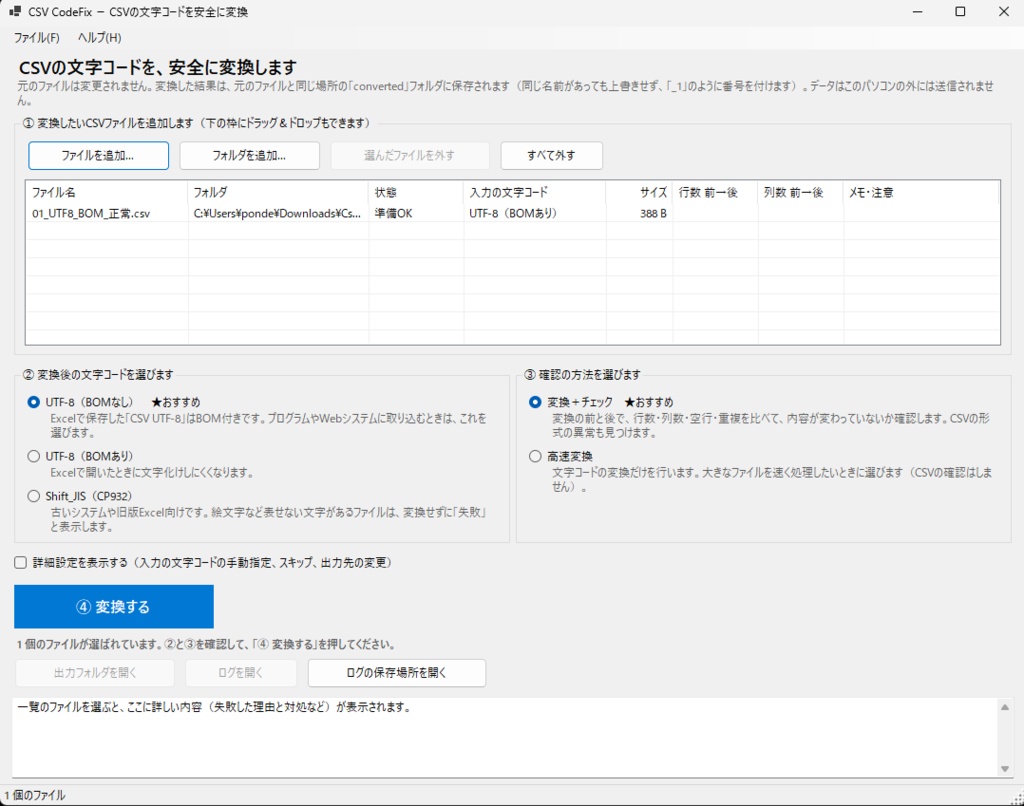Viewport: 1024px width, 806px height.
Task: Sort by the フォルダ column header
Action: click(x=278, y=193)
